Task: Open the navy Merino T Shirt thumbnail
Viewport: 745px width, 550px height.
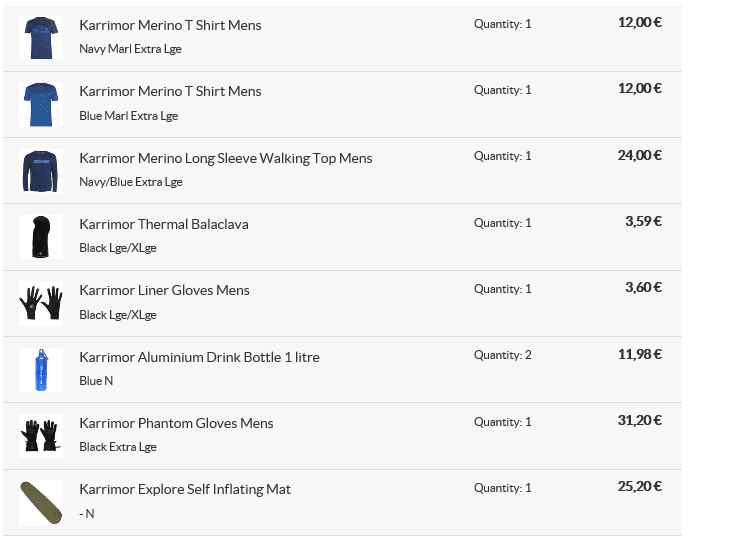Action: (41, 38)
